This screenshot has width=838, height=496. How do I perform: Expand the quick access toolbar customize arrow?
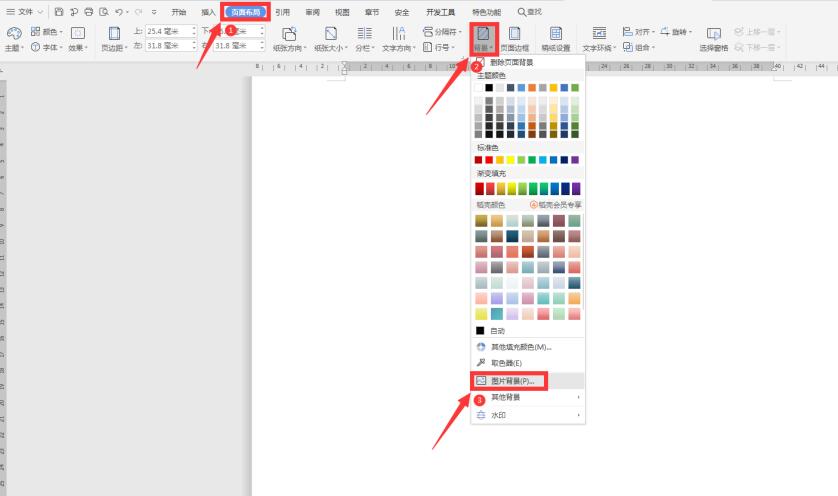pyautogui.click(x=154, y=12)
